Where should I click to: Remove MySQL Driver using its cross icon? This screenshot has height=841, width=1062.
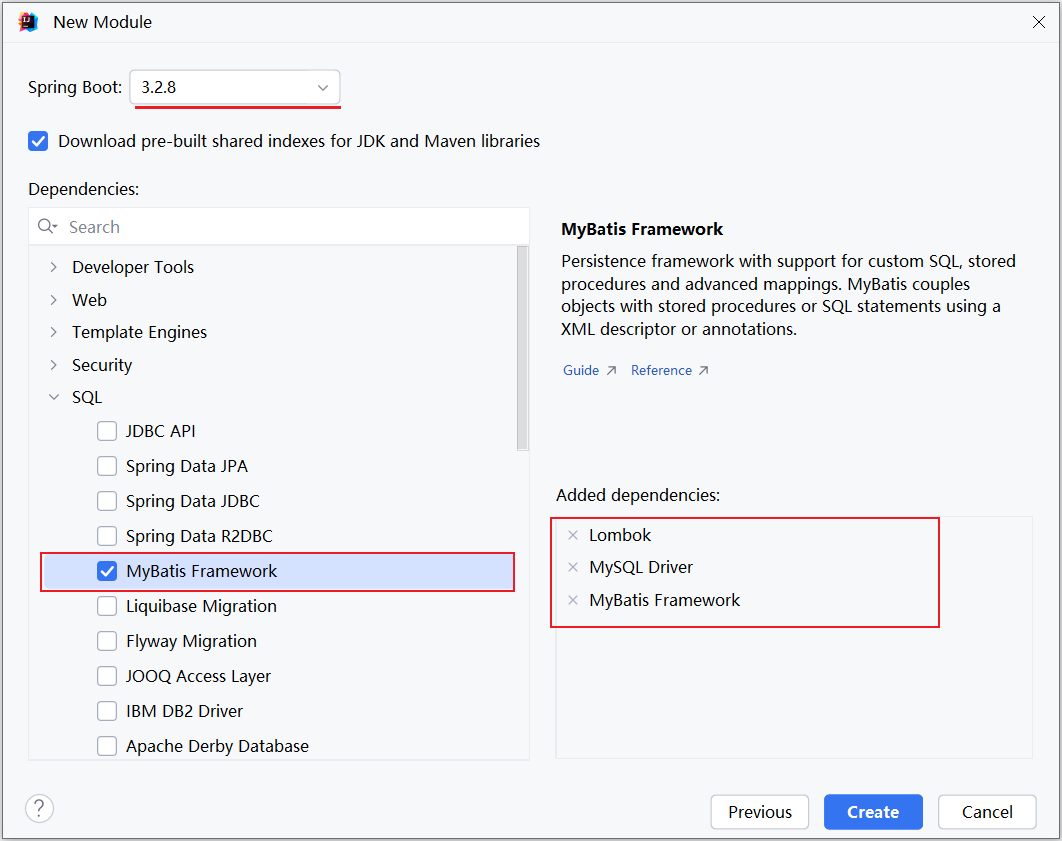click(x=572, y=567)
